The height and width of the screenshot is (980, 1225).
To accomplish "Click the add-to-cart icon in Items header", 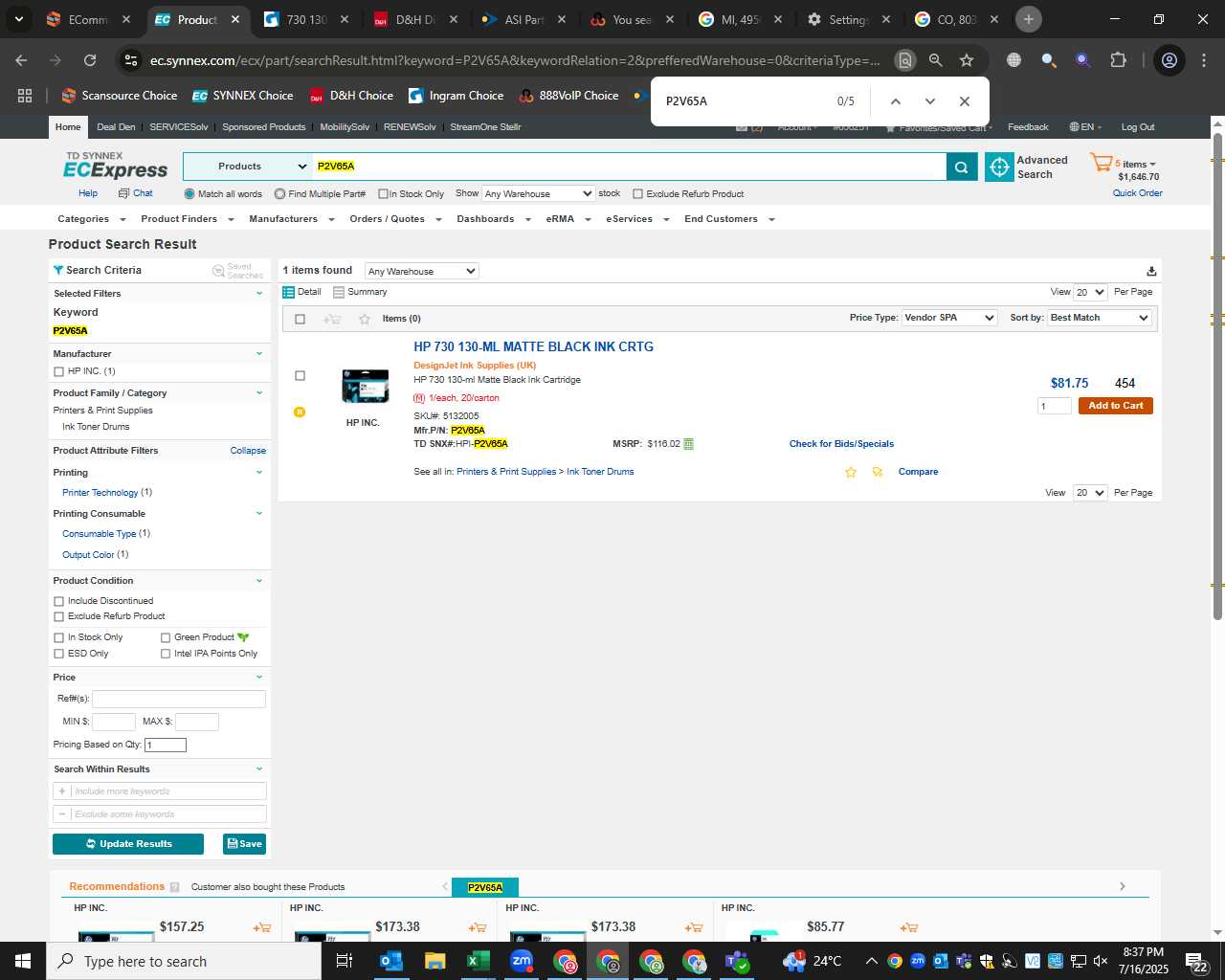I will click(332, 319).
